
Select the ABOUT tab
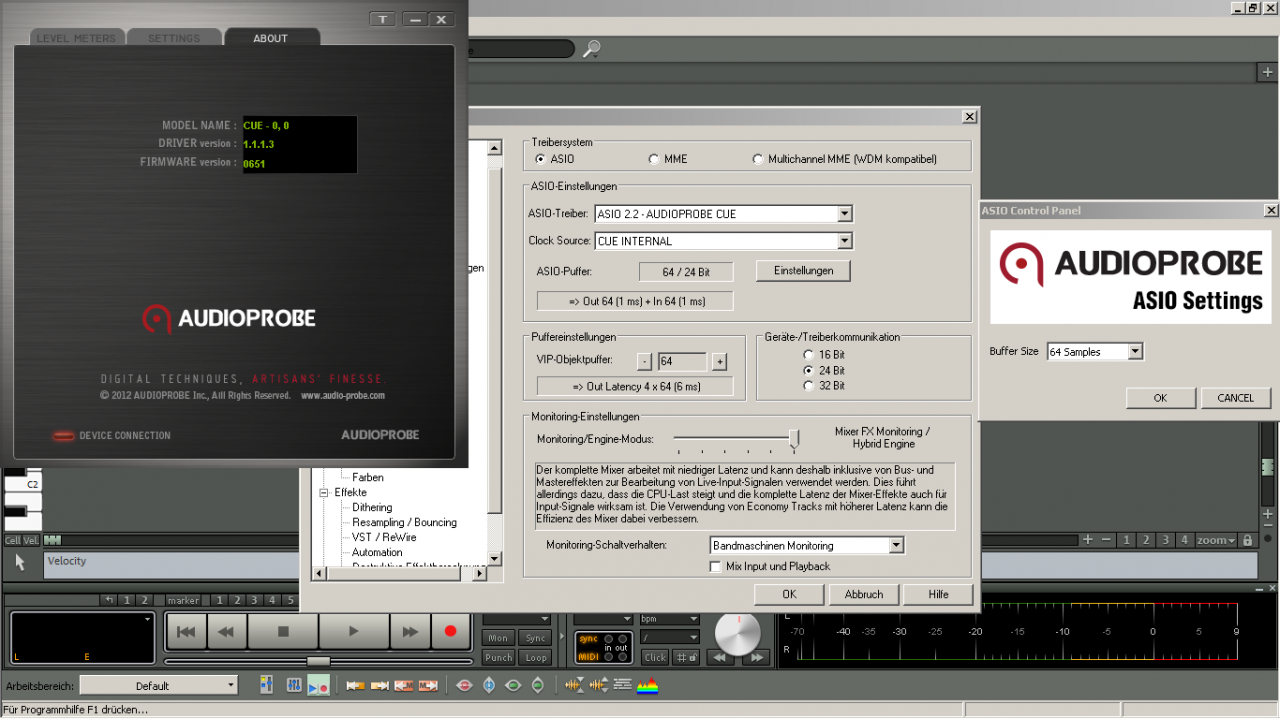pyautogui.click(x=271, y=38)
